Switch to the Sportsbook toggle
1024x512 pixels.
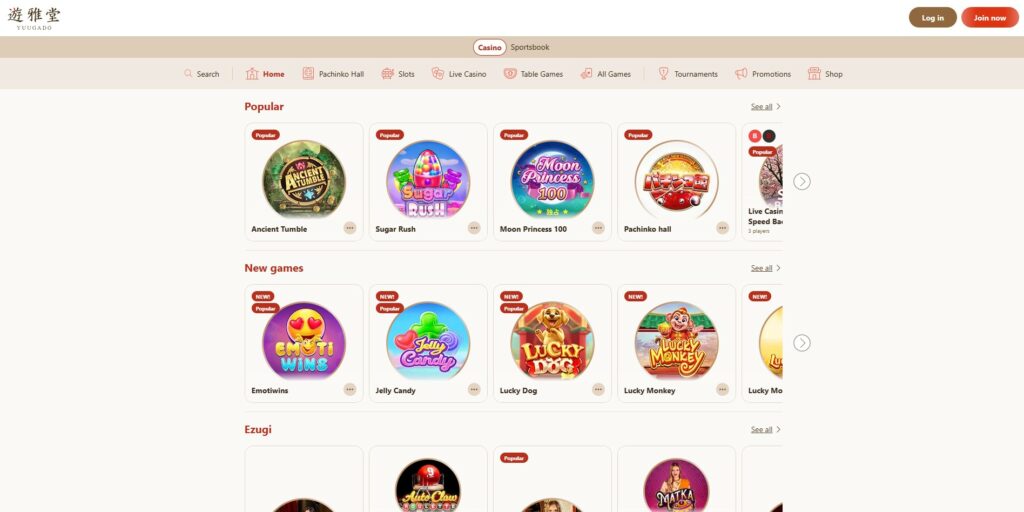pyautogui.click(x=530, y=48)
